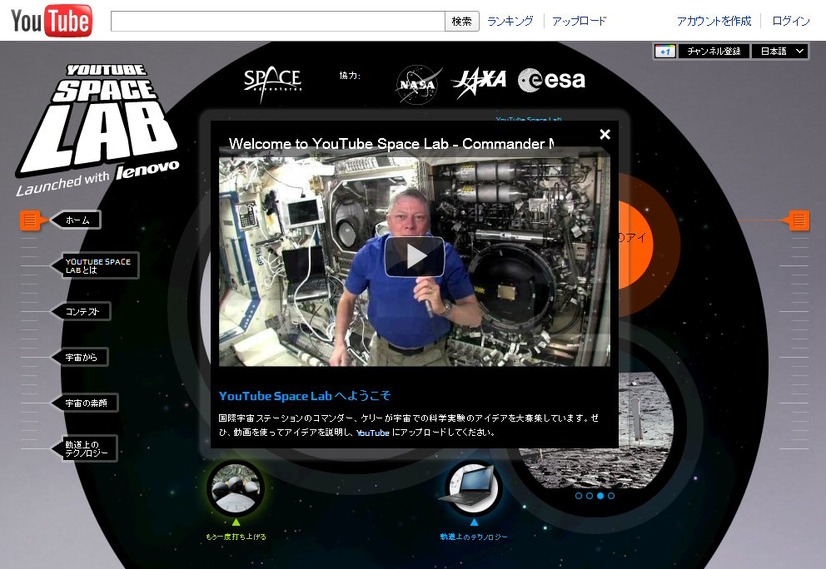
Task: Select the 軌道上のテクノロジー menu item
Action: 85,448
